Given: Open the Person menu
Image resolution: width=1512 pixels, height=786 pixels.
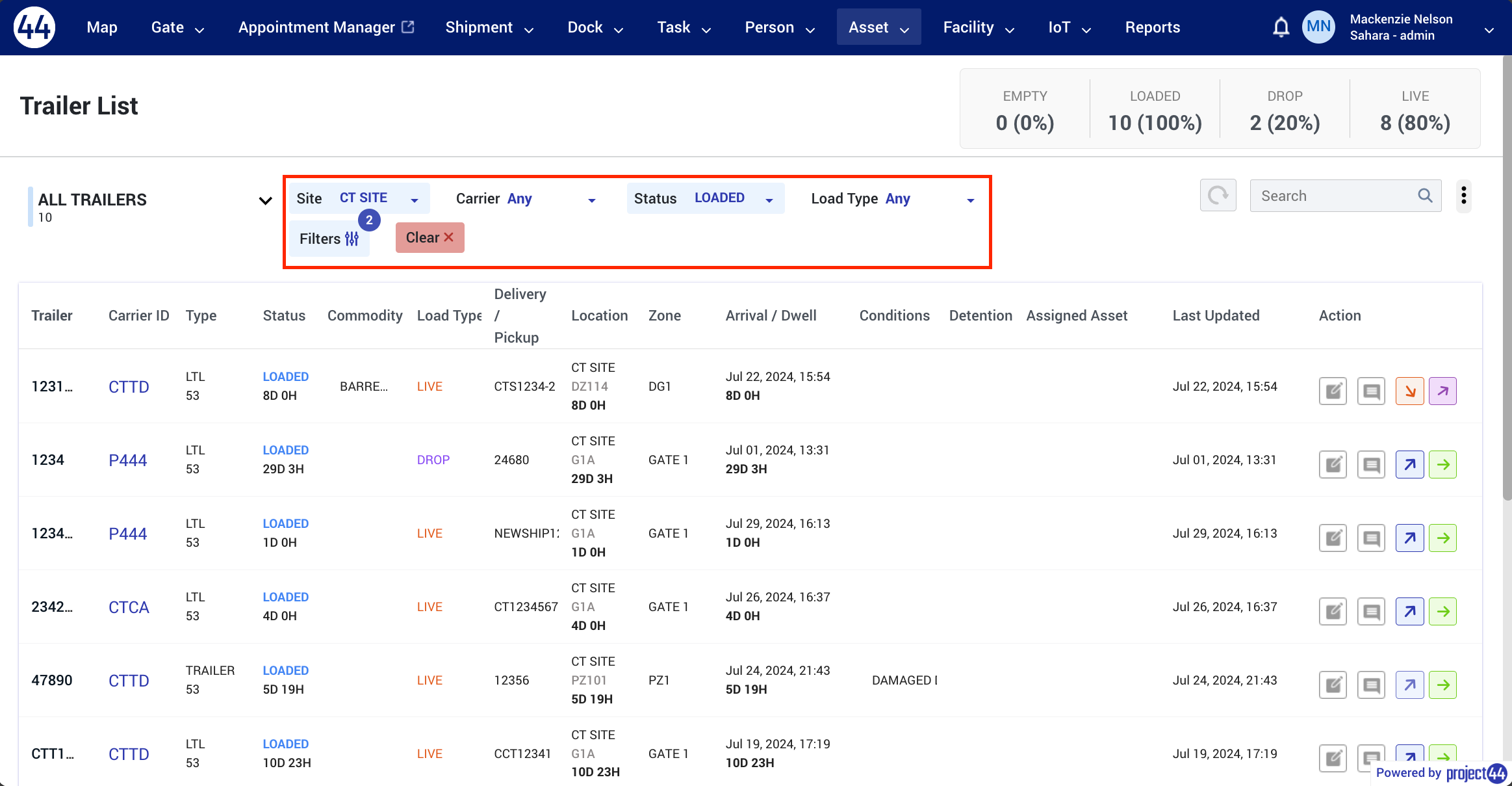Looking at the screenshot, I should click(780, 27).
